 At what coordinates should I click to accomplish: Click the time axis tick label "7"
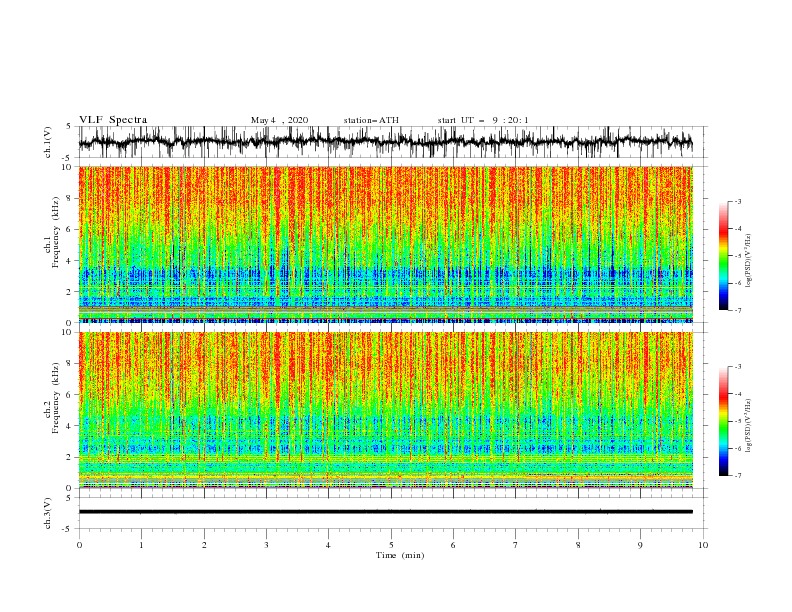point(516,545)
